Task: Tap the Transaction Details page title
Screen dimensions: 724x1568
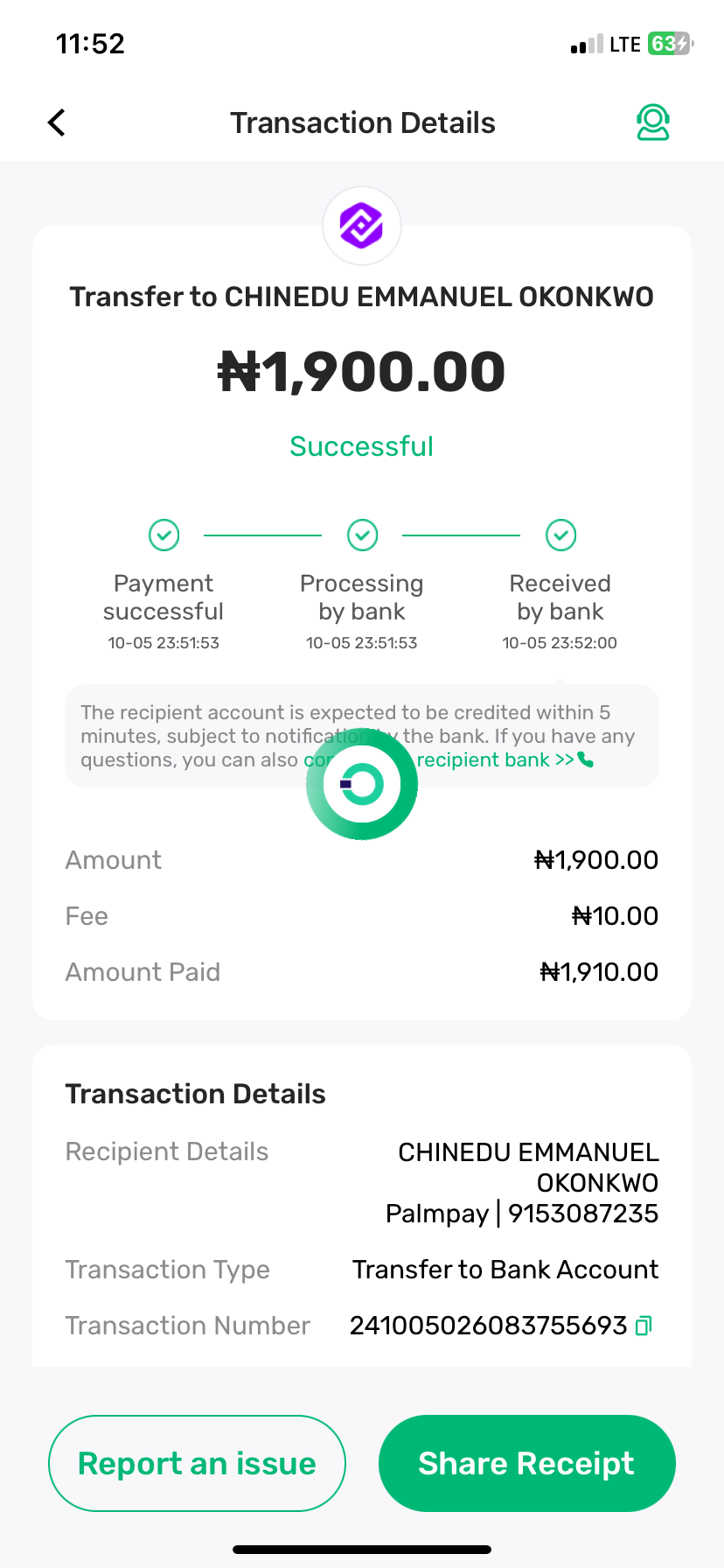Action: pyautogui.click(x=362, y=122)
